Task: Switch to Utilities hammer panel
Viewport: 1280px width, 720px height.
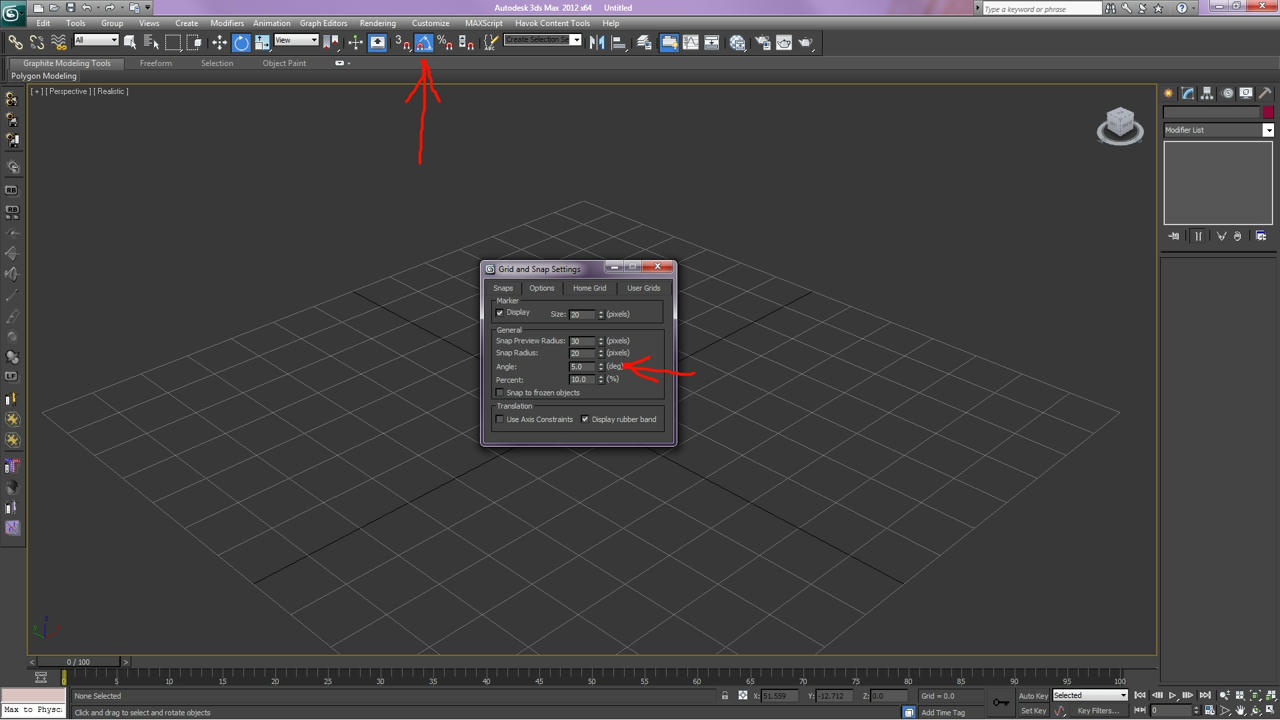Action: [x=1265, y=93]
